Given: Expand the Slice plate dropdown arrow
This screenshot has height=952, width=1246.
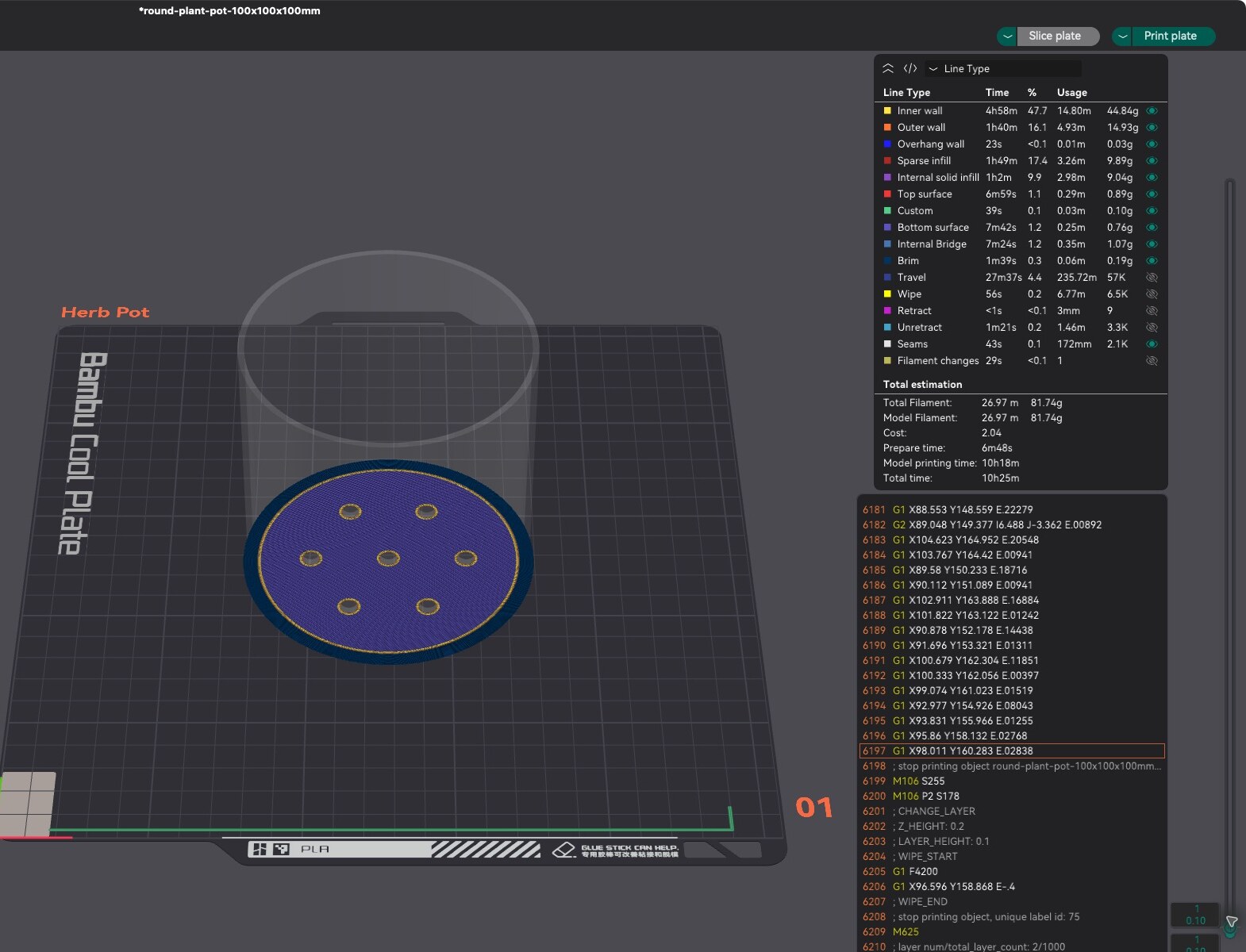Looking at the screenshot, I should (1007, 36).
